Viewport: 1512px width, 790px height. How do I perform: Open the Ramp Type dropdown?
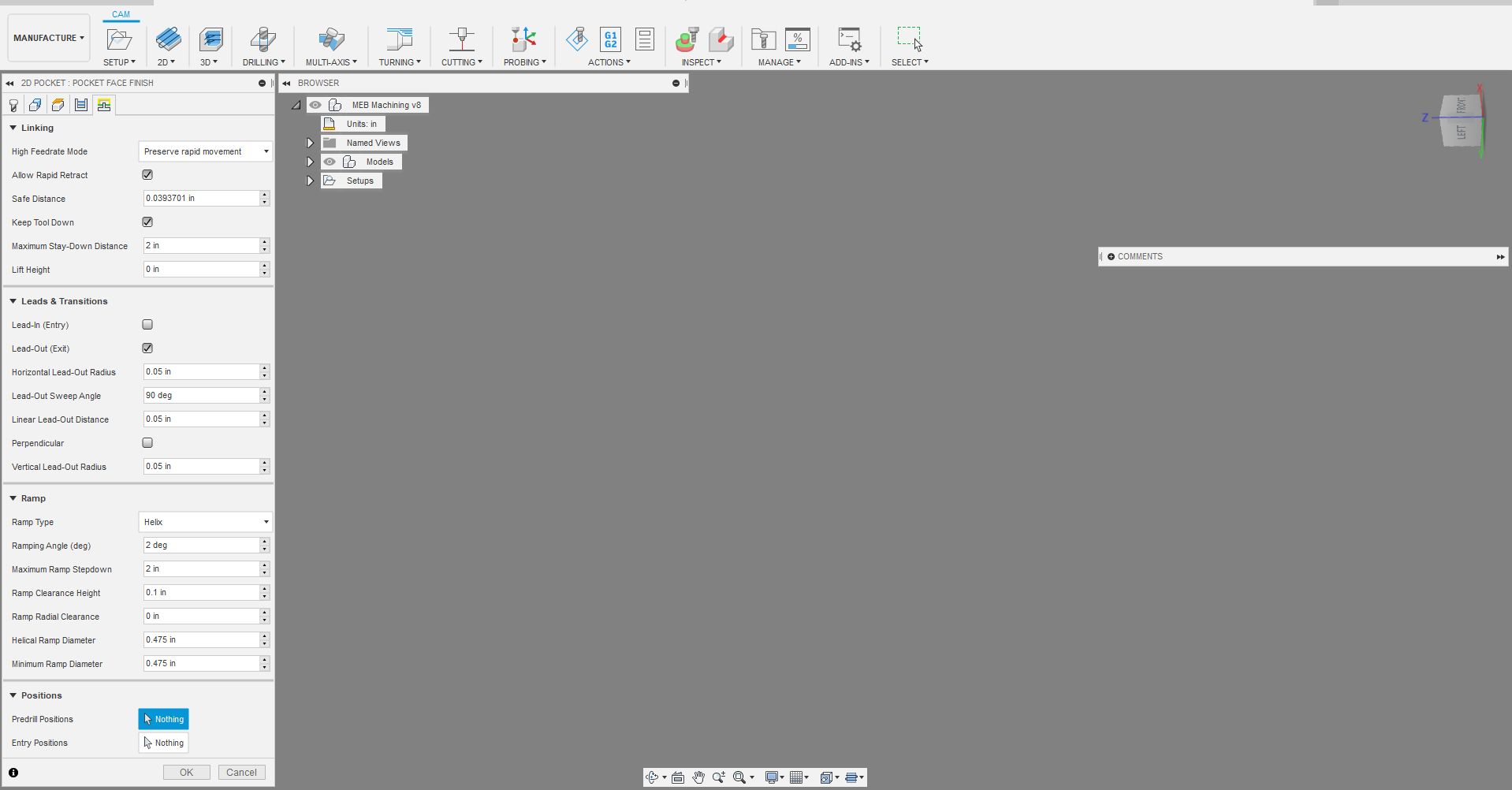205,521
